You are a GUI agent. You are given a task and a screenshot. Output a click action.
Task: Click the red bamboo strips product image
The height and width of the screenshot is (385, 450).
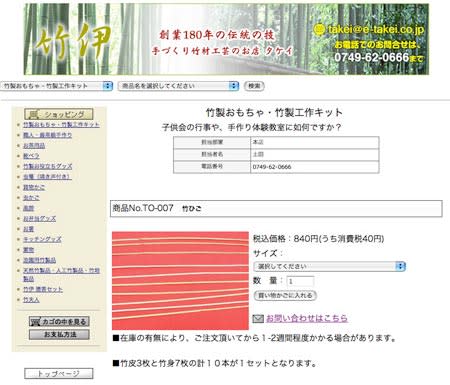pyautogui.click(x=180, y=280)
